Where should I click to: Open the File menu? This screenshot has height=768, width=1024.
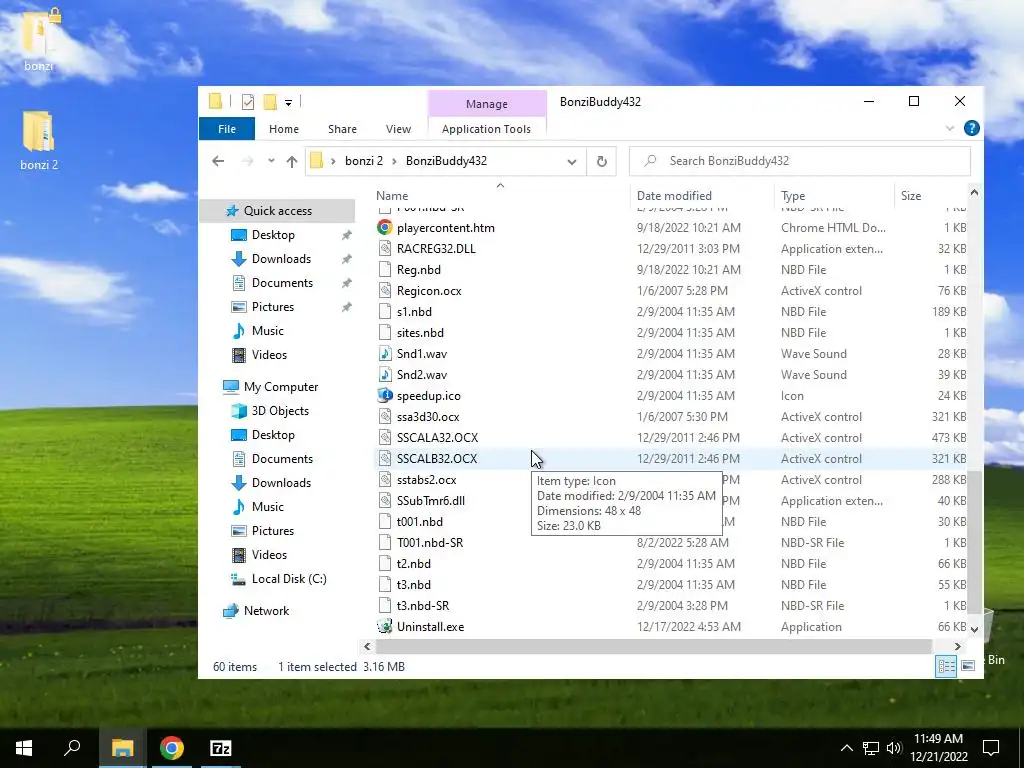(x=227, y=129)
